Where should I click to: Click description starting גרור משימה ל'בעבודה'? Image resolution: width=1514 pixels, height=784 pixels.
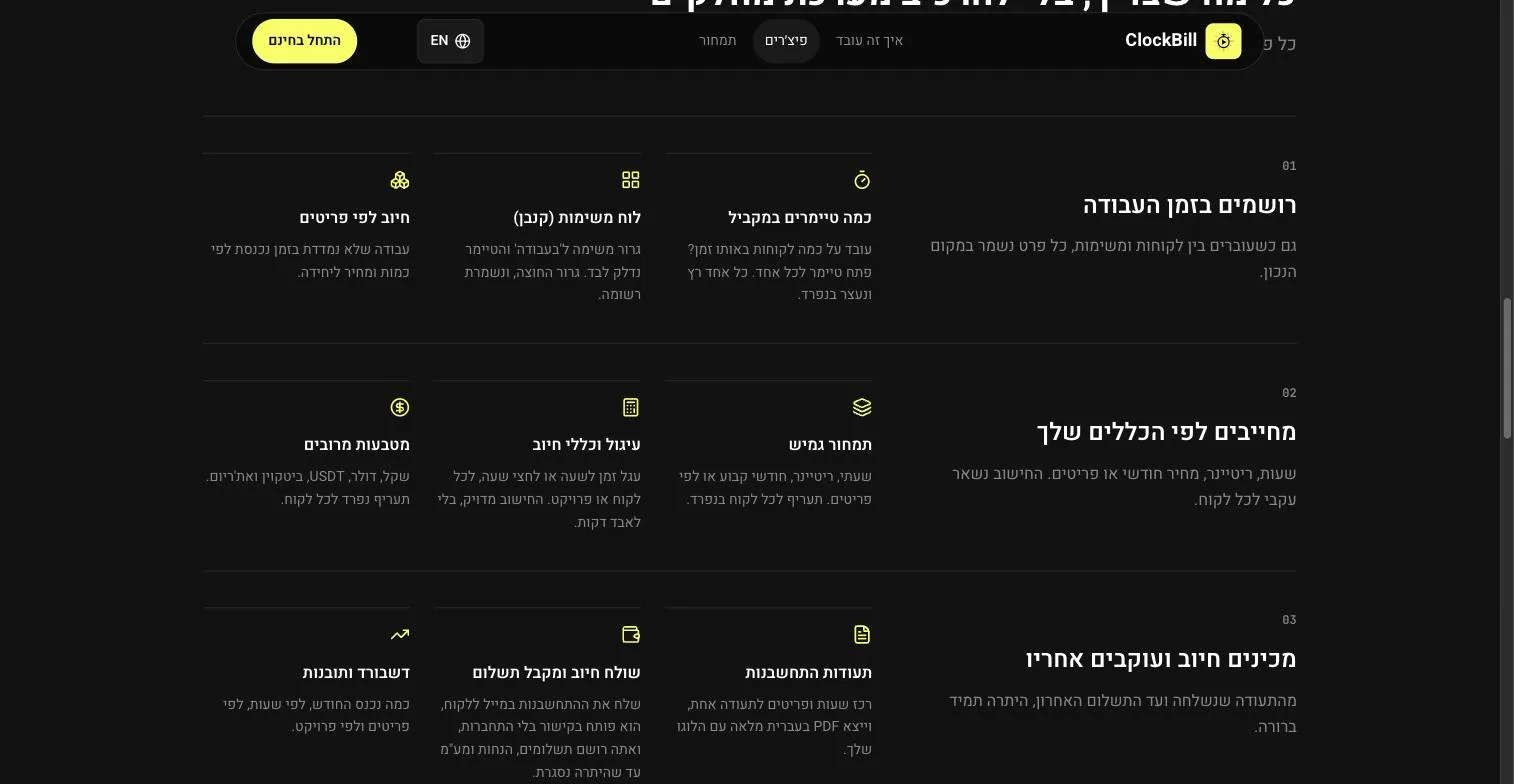point(552,272)
